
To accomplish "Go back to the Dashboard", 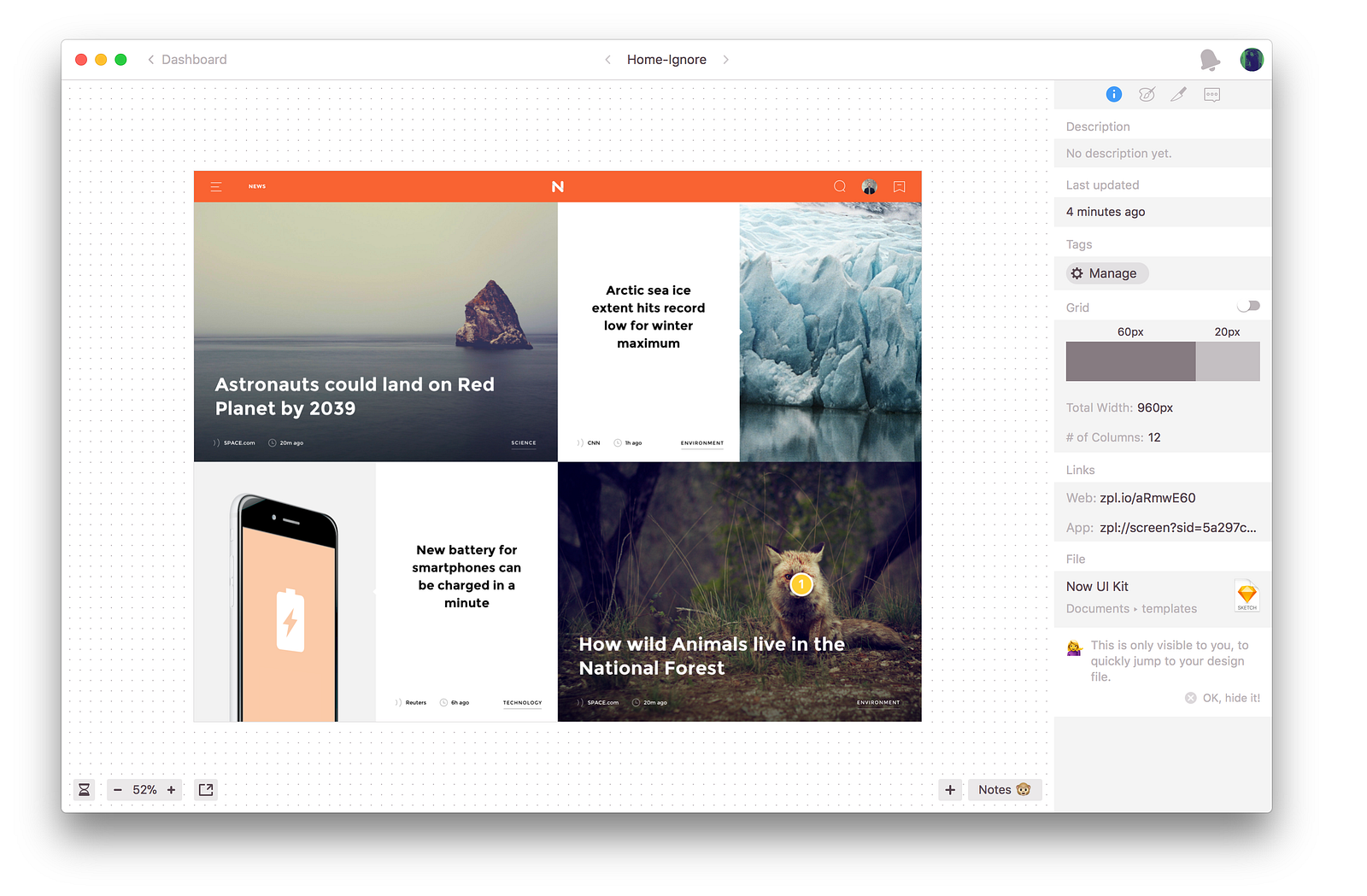I will tap(187, 60).
